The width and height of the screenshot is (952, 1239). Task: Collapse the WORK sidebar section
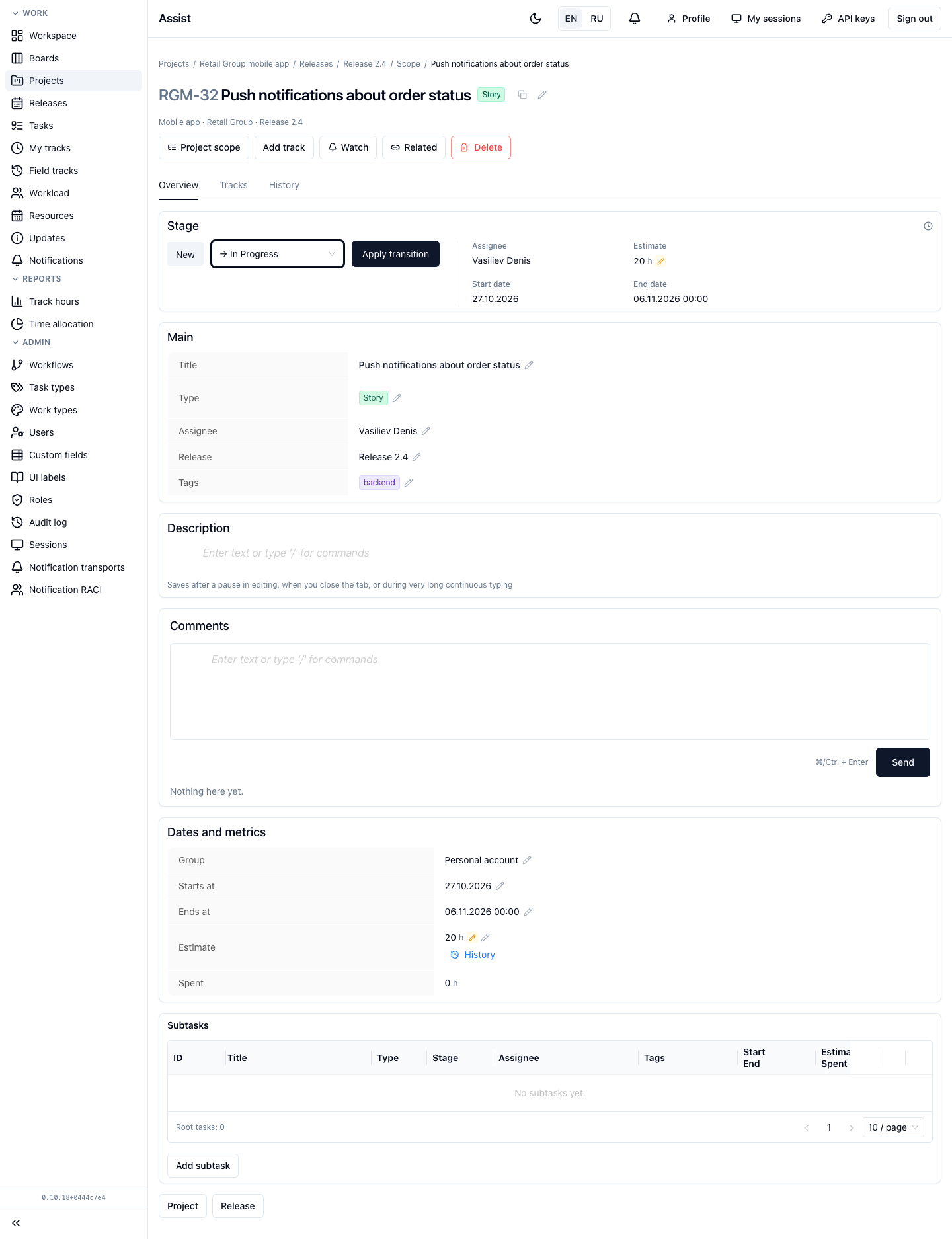pos(30,13)
